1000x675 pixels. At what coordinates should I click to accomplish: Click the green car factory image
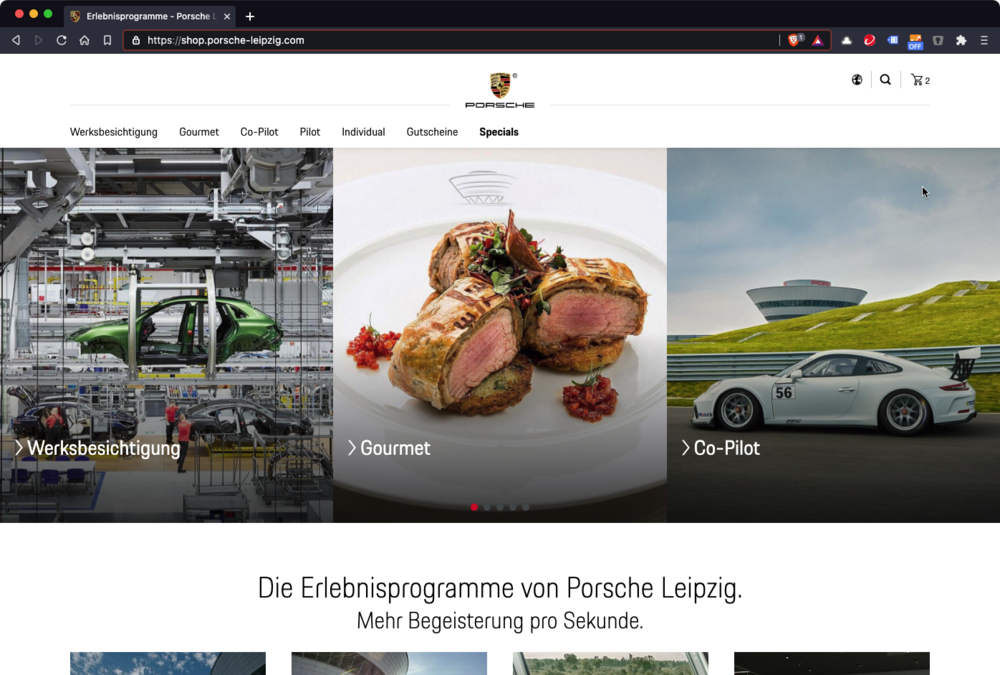166,335
